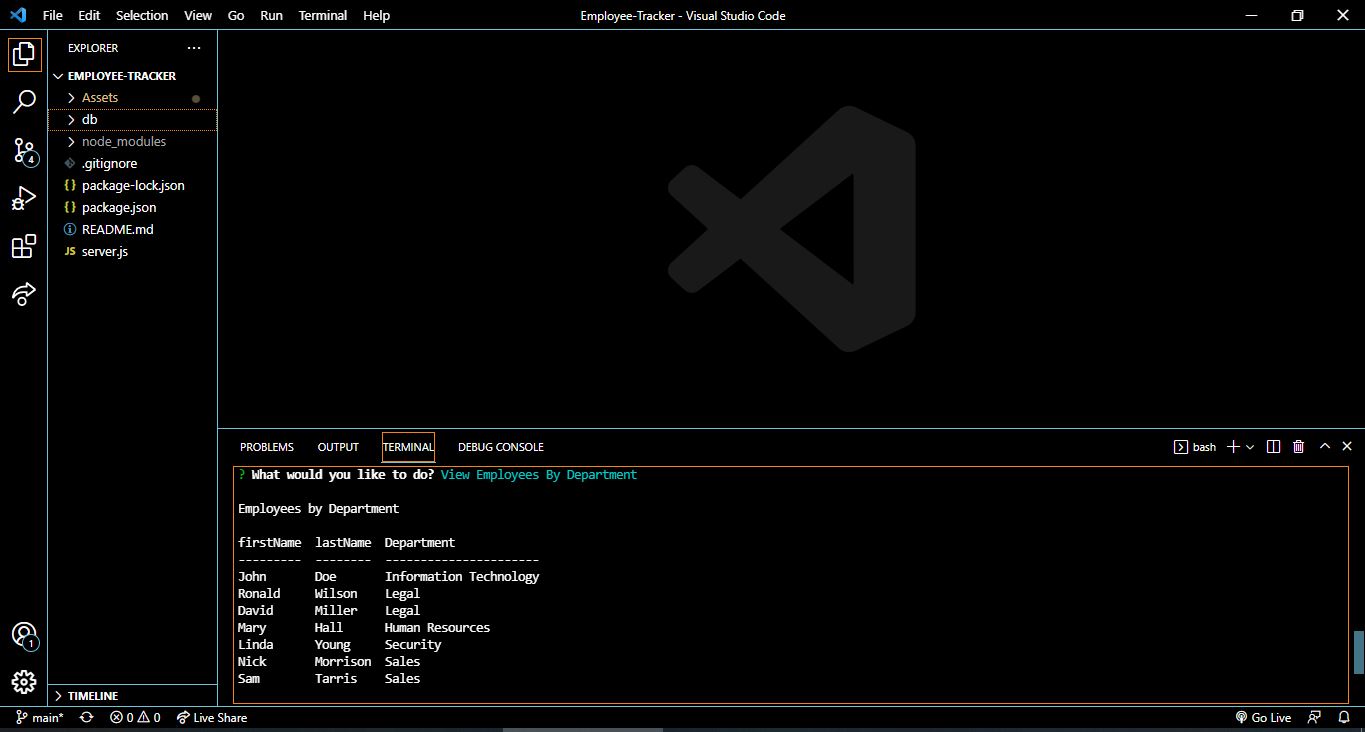This screenshot has width=1365, height=732.
Task: Open the Terminal menu
Action: pos(323,15)
